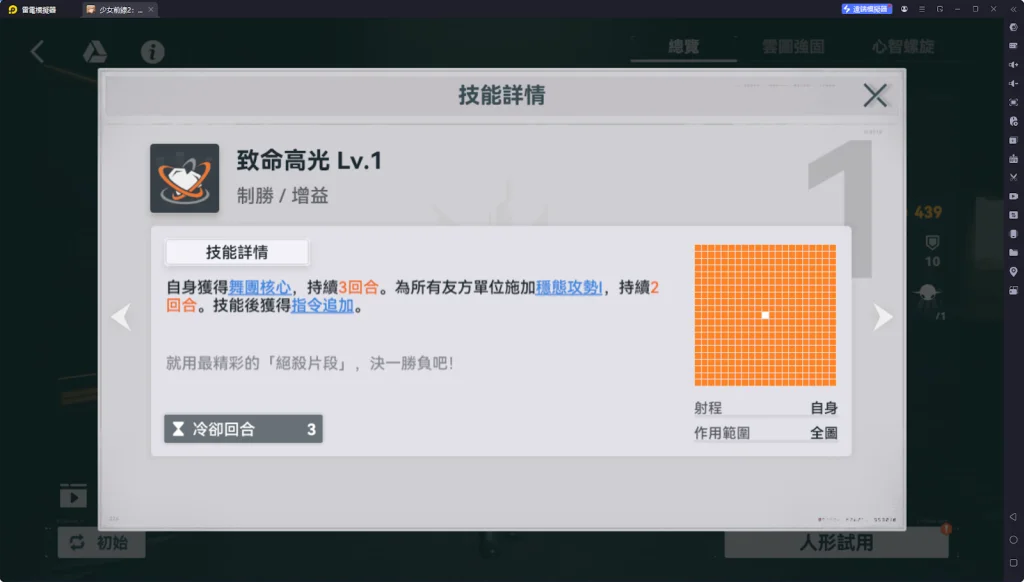Click the video playback icon at lower left
This screenshot has width=1024, height=582.
point(73,496)
